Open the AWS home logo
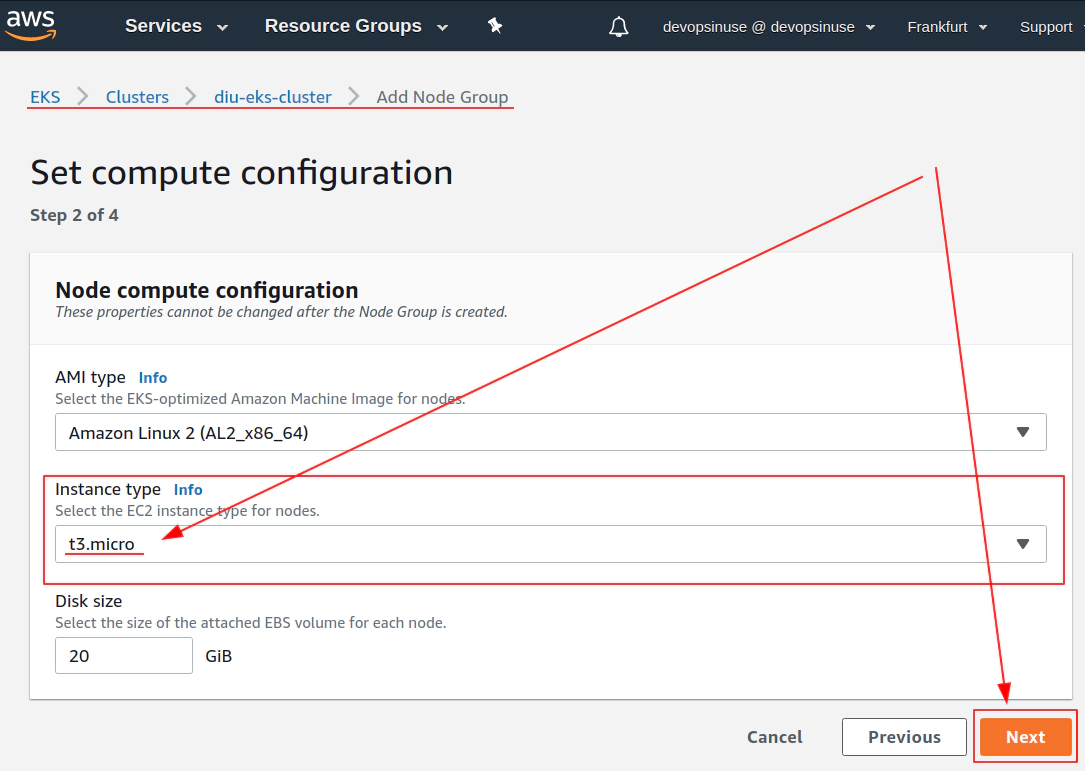The width and height of the screenshot is (1085, 771). [30, 25]
